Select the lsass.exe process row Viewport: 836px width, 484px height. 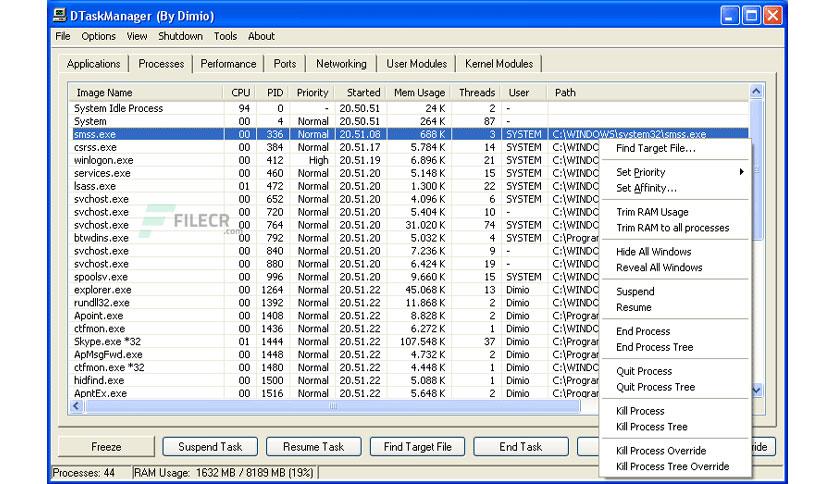336,186
